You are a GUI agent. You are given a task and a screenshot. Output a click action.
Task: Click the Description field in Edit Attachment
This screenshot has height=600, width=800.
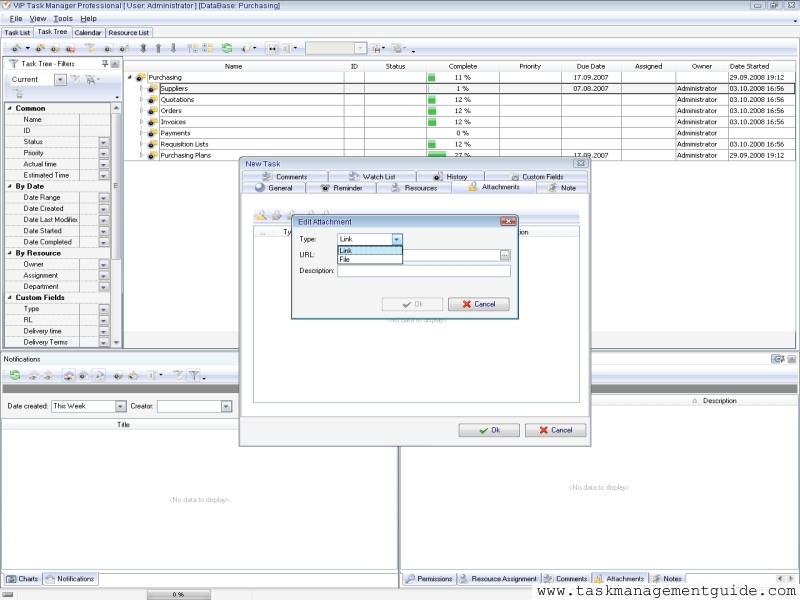coord(423,271)
